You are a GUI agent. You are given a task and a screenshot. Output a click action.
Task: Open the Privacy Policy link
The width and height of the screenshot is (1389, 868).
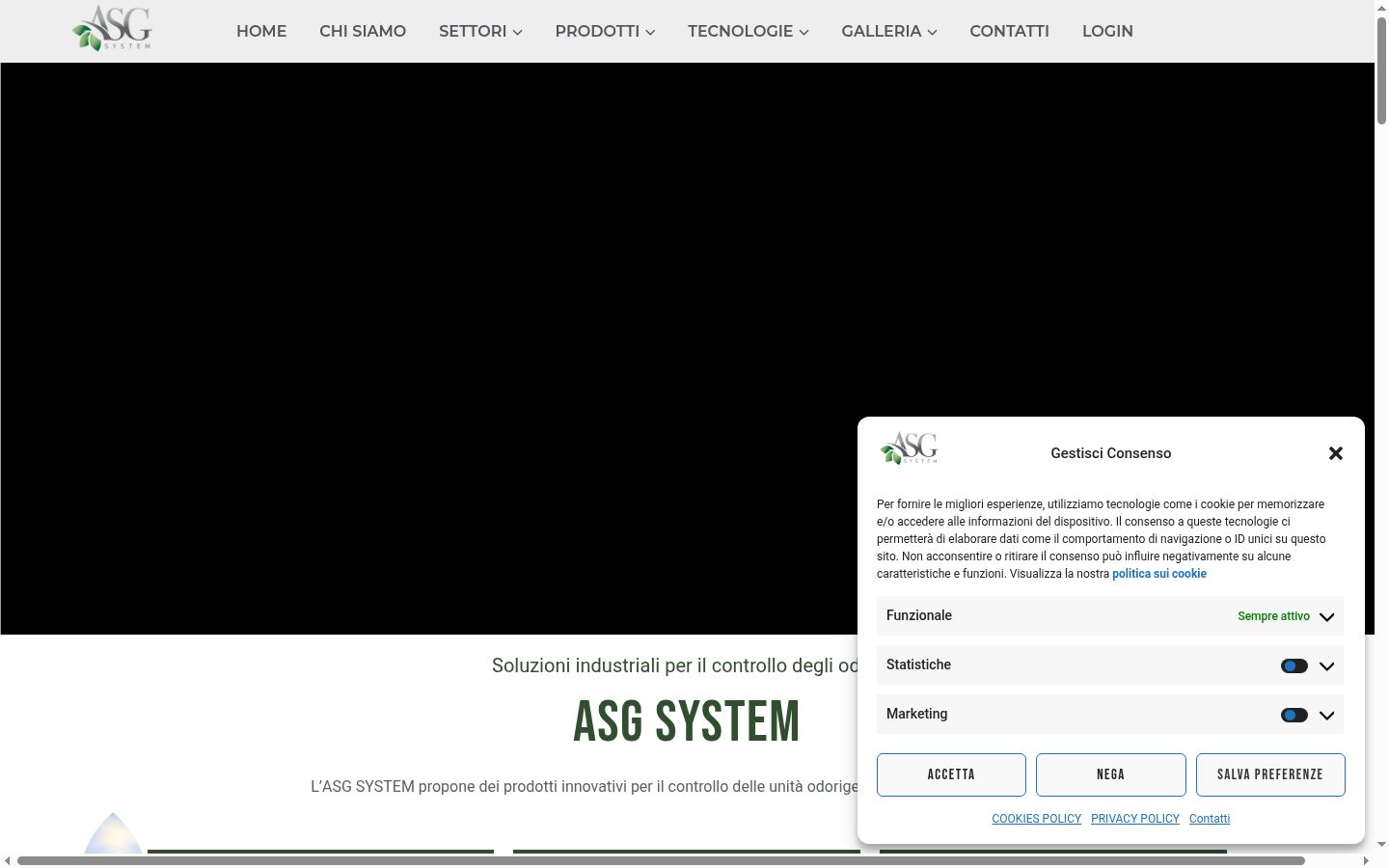[x=1135, y=819]
